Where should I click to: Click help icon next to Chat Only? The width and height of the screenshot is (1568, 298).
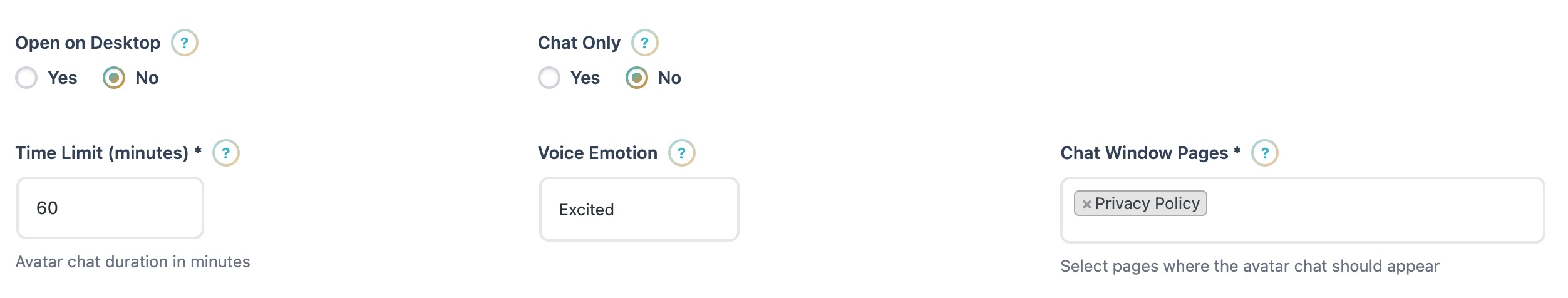[644, 43]
